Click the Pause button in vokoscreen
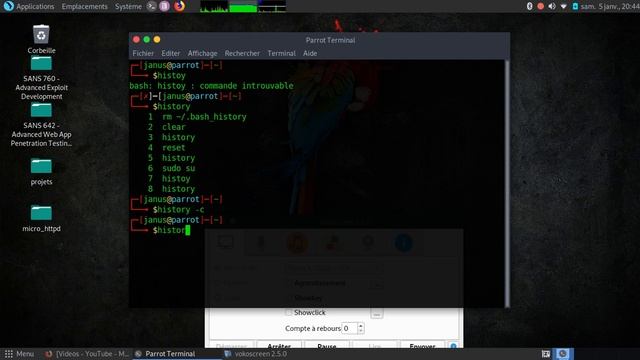 pos(327,345)
